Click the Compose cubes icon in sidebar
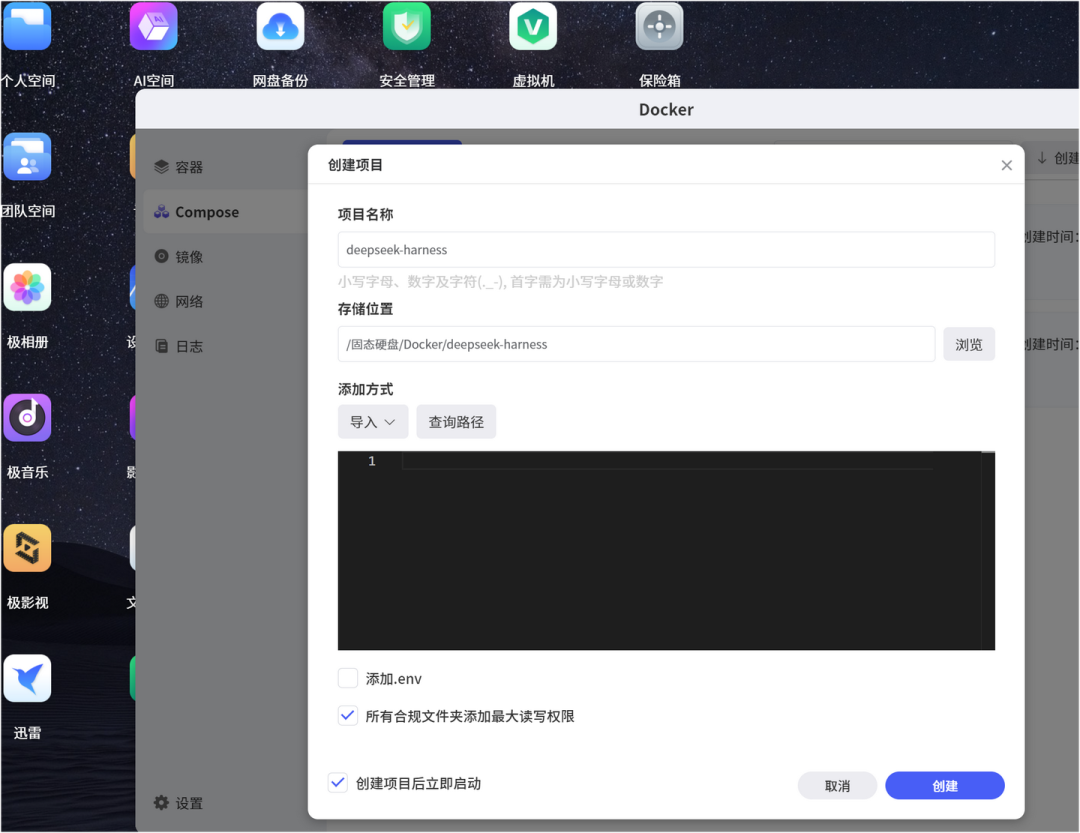1080x833 pixels. tap(161, 212)
